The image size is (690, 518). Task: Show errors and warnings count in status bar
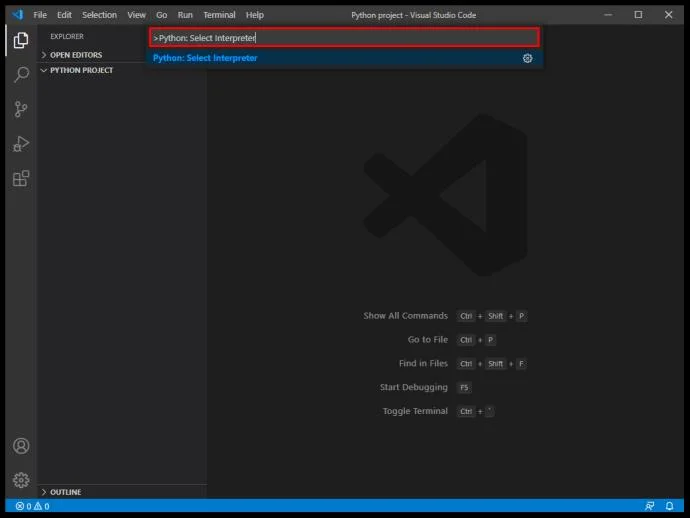point(33,506)
